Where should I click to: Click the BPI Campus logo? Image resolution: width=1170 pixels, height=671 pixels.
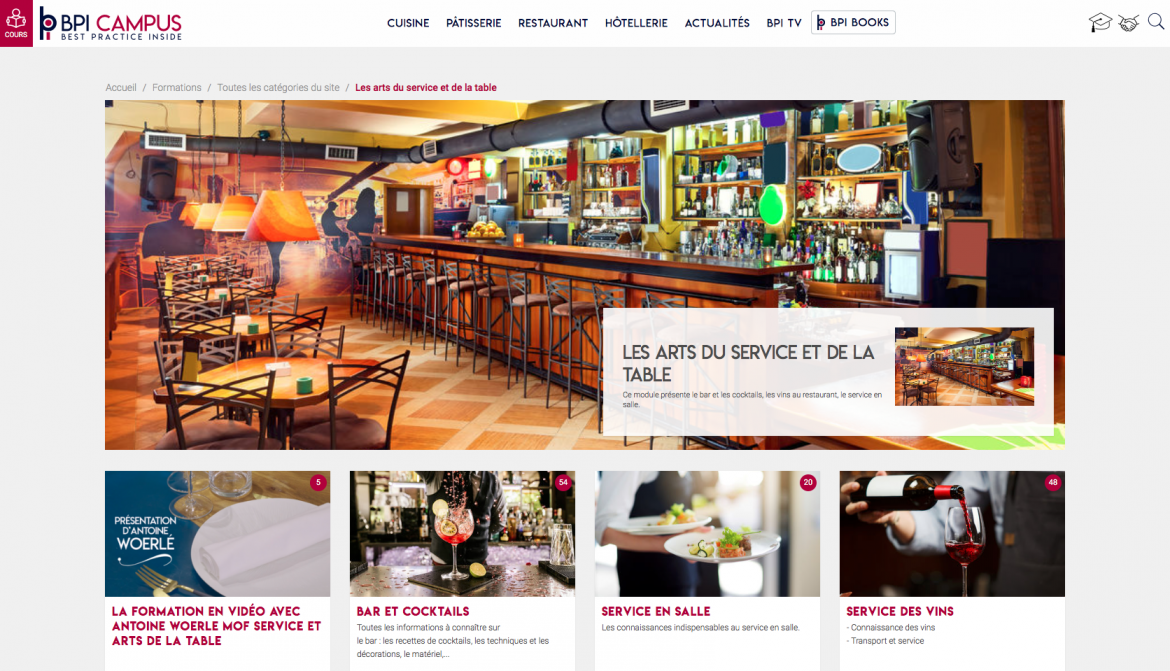pos(110,24)
